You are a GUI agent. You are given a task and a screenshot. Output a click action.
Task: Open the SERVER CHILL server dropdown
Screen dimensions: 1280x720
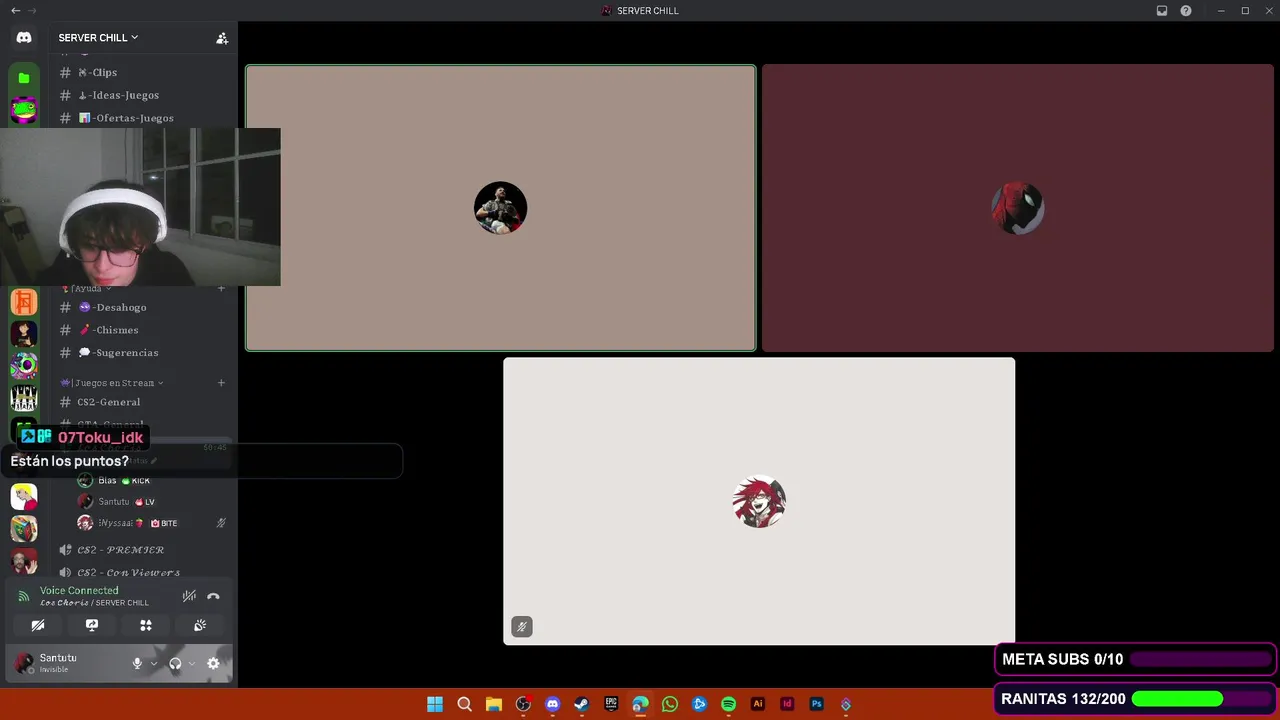click(98, 38)
